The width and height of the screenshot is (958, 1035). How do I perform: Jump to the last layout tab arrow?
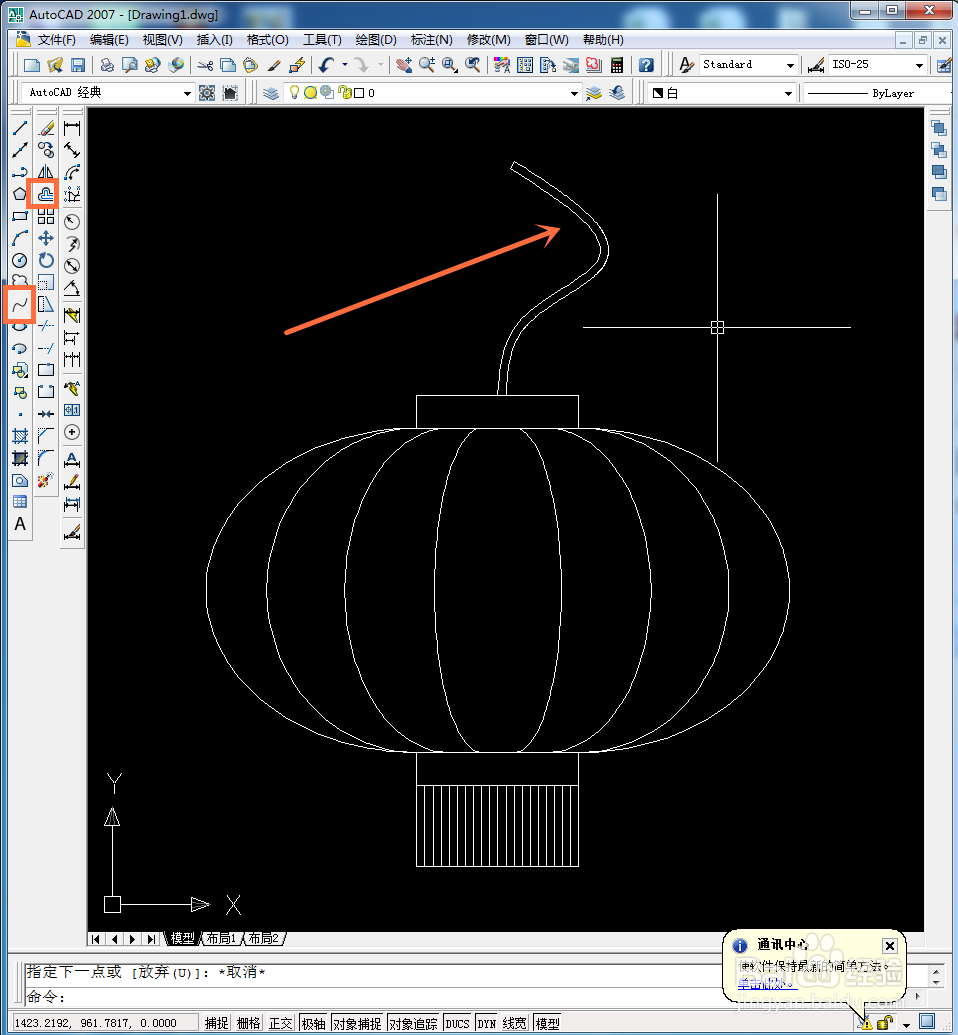point(152,939)
